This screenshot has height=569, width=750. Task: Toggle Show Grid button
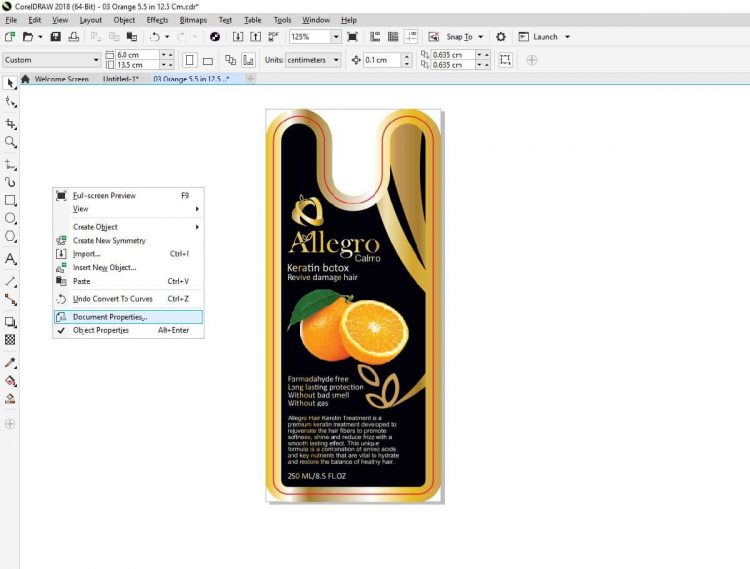point(393,37)
